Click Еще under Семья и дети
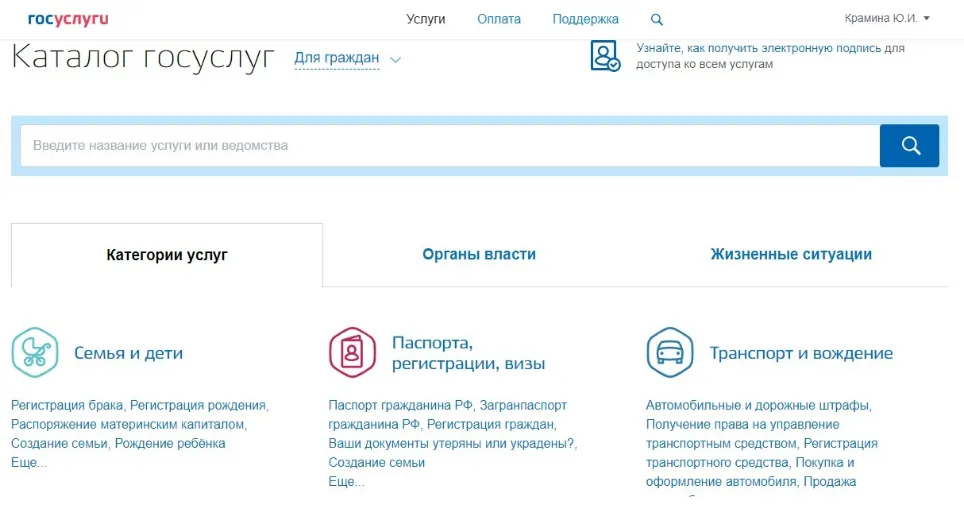The height and width of the screenshot is (506, 964). (28, 462)
